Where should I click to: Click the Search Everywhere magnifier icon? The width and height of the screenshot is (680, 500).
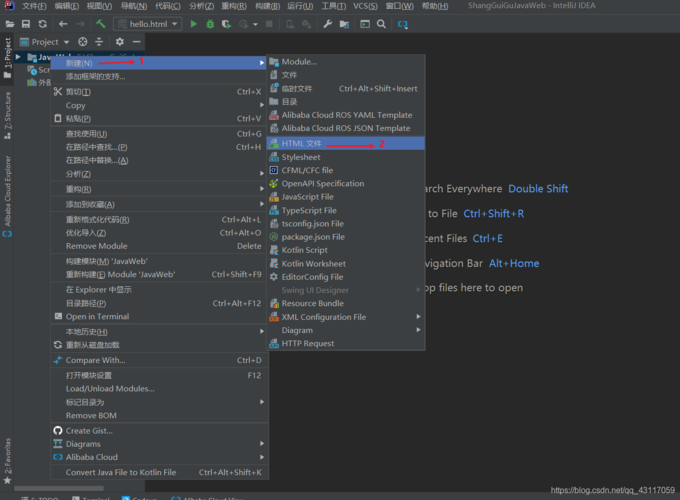[381, 24]
